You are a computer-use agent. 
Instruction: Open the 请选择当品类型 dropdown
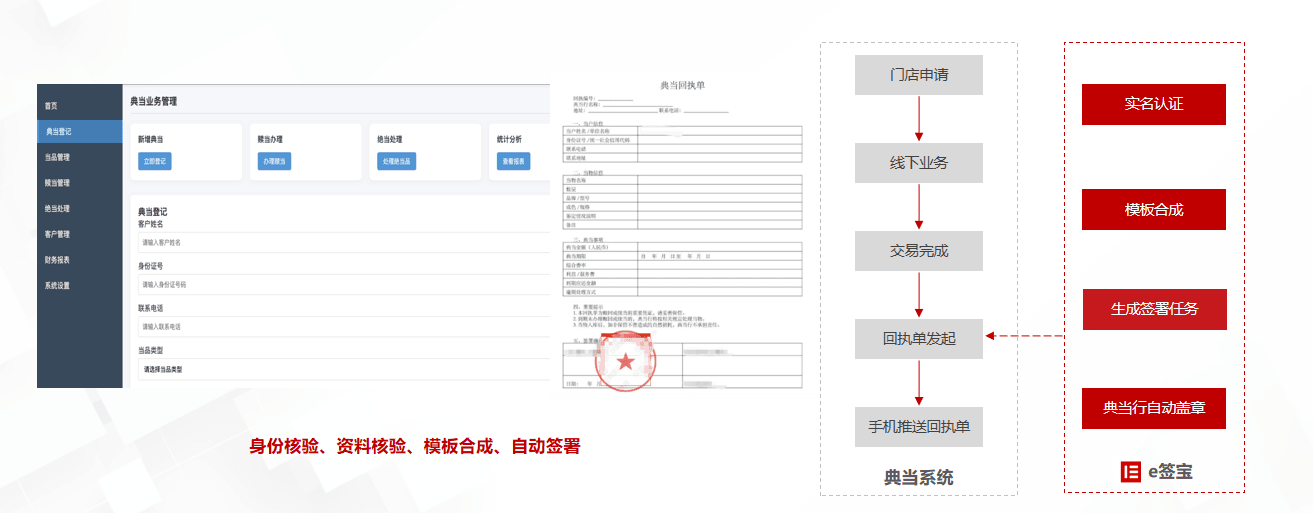click(x=343, y=369)
